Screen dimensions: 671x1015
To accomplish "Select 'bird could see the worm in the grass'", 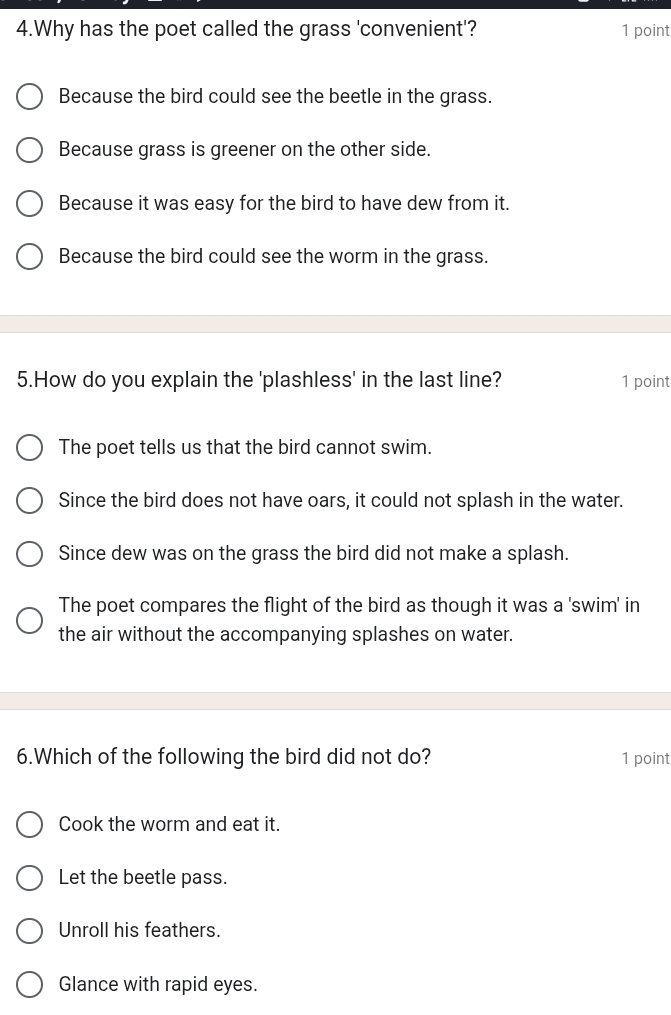I will click(30, 256).
